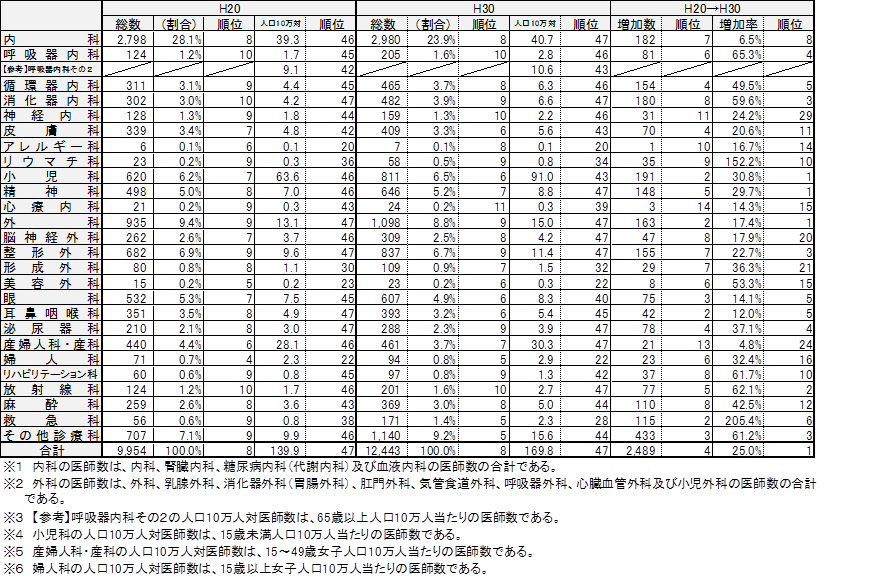Screen dimensions: 877x577
Task: Click the 増加率 column header
Action: 741,23
